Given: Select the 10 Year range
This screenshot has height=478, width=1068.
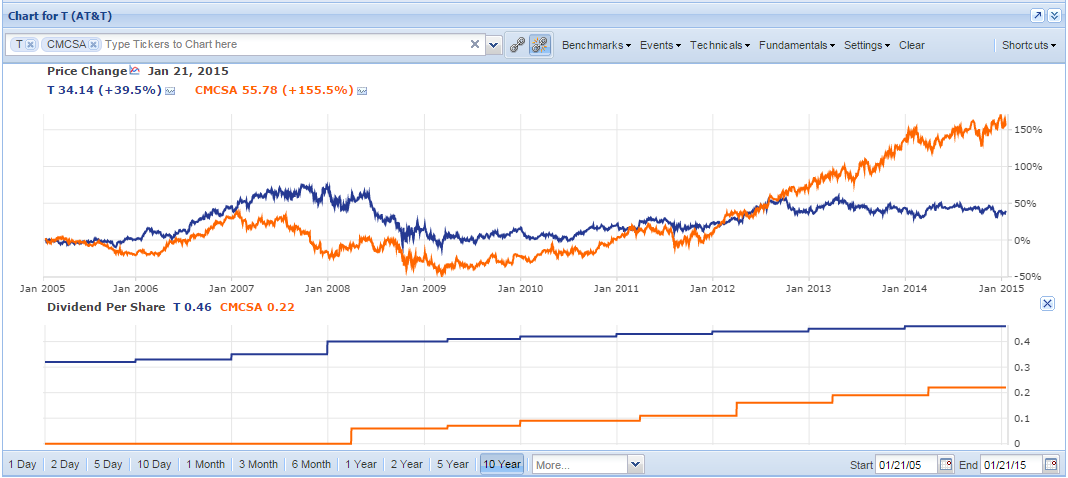Looking at the screenshot, I should click(502, 464).
